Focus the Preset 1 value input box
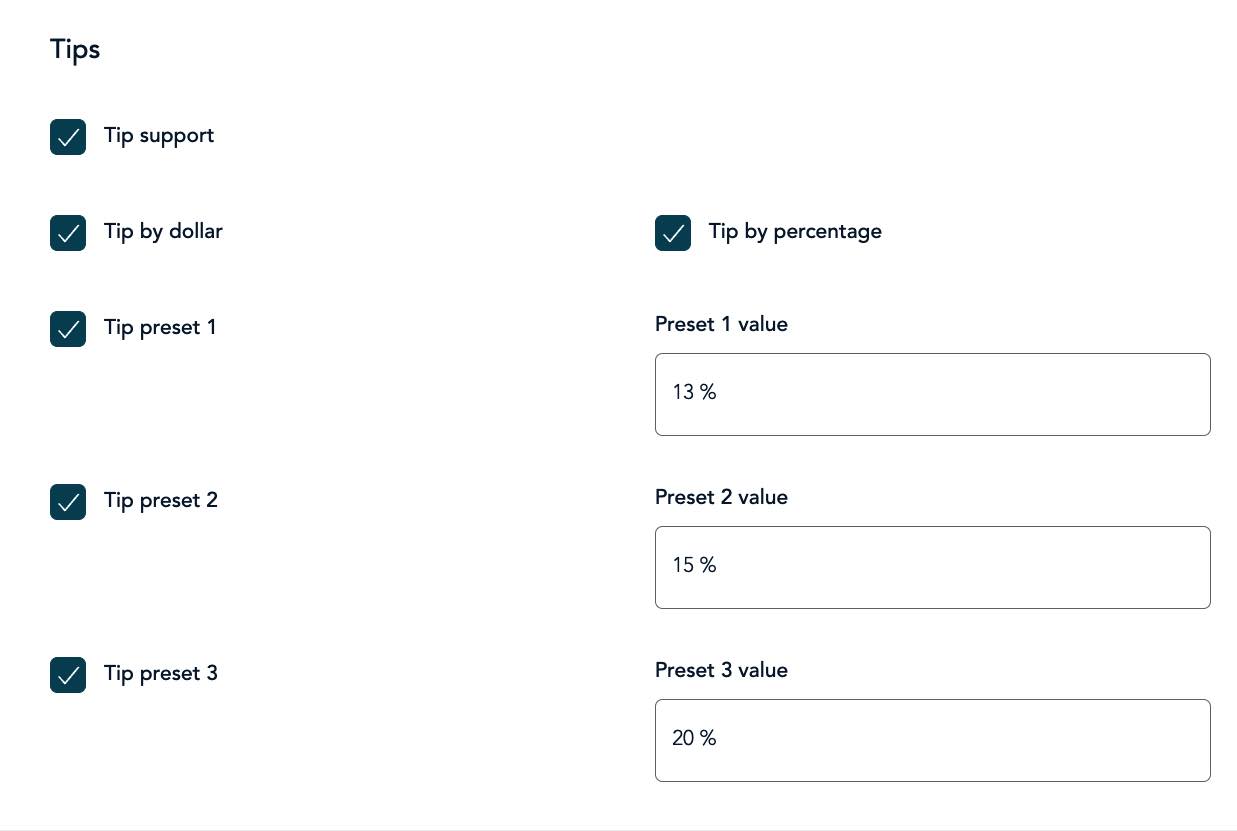 pyautogui.click(x=932, y=394)
